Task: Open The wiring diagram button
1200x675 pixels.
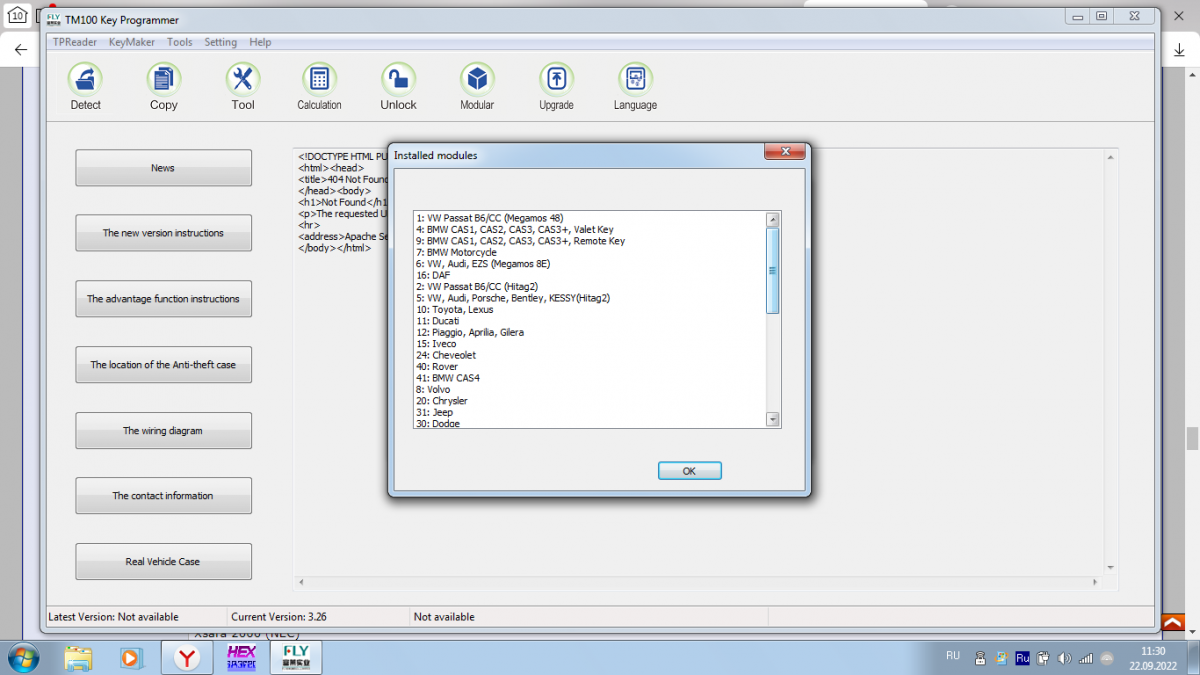Action: [163, 431]
